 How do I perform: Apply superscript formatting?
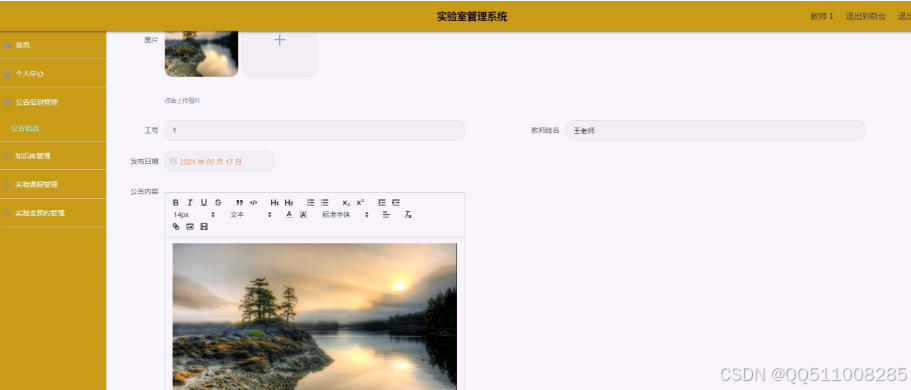point(360,203)
